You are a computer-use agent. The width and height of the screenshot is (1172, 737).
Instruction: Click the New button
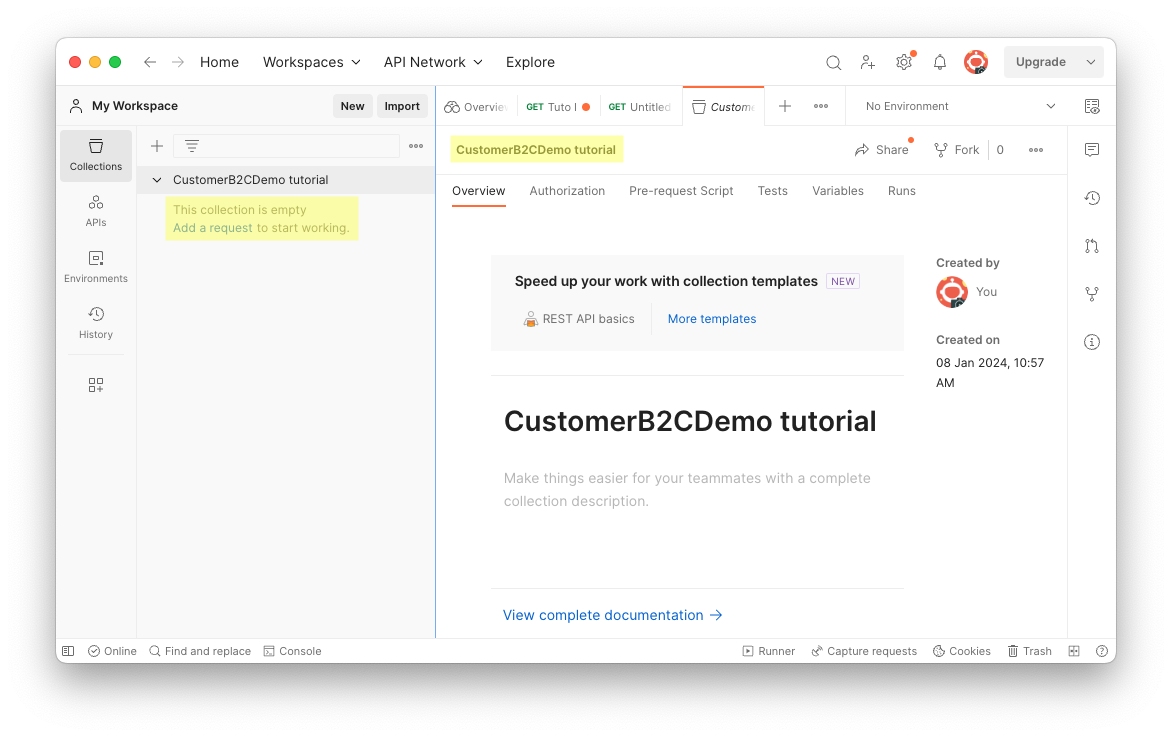click(x=353, y=106)
